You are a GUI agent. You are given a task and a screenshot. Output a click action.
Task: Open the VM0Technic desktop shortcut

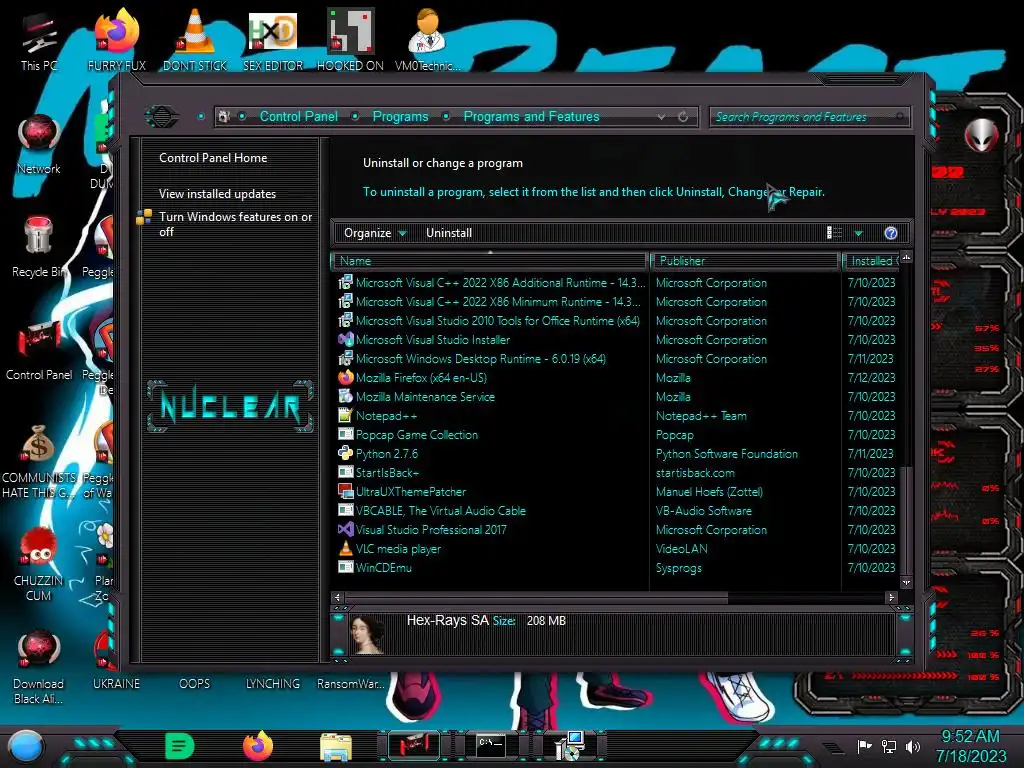tap(427, 40)
